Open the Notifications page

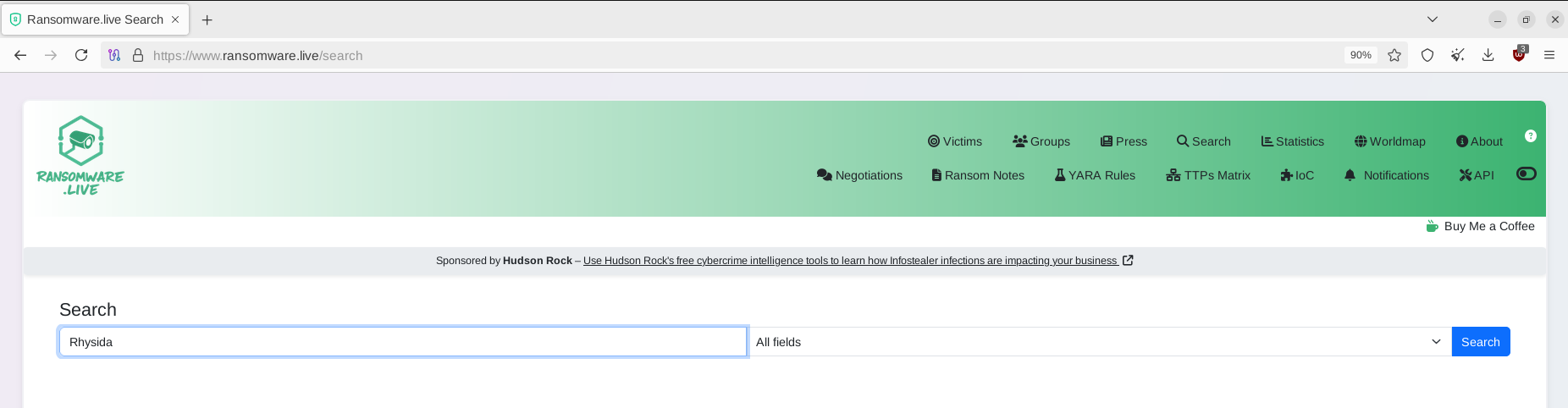(1387, 175)
